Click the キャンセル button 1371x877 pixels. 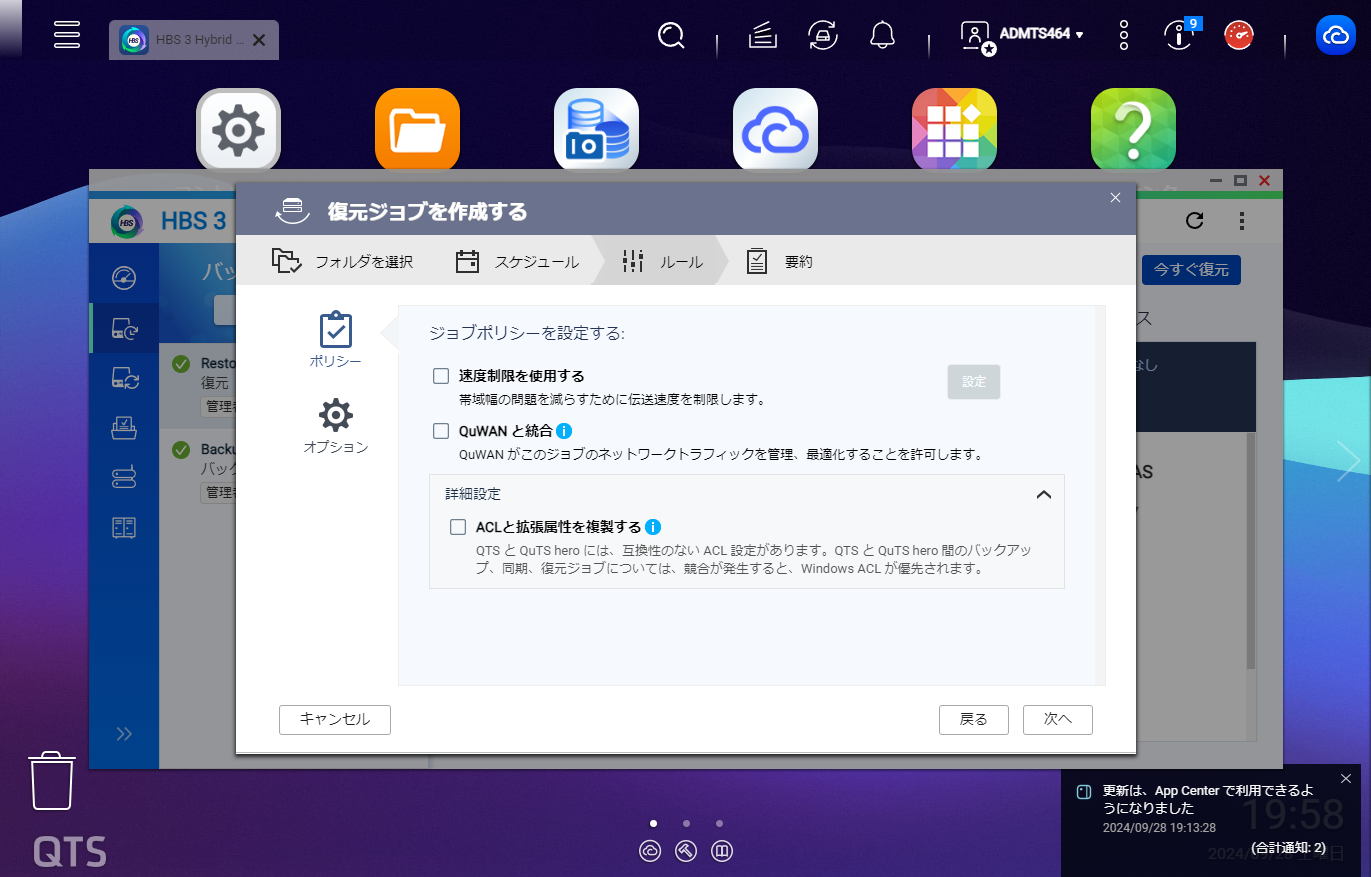(x=335, y=719)
